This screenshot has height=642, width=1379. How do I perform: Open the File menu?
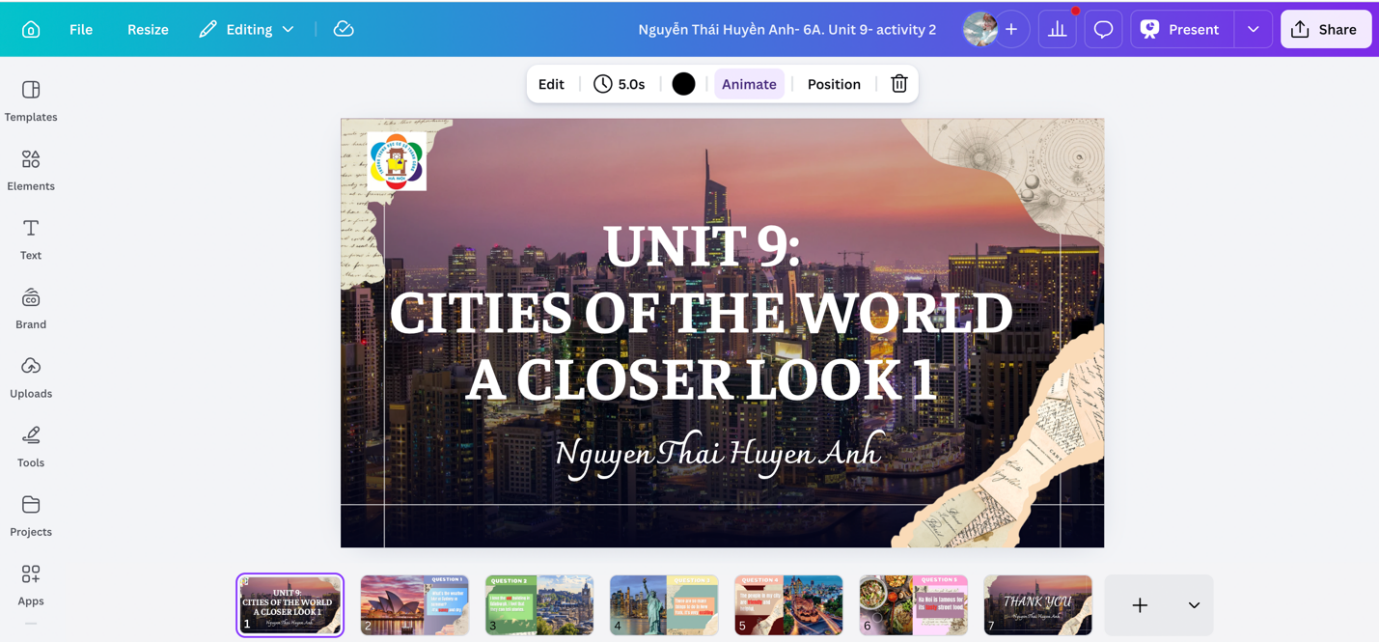[x=81, y=30]
